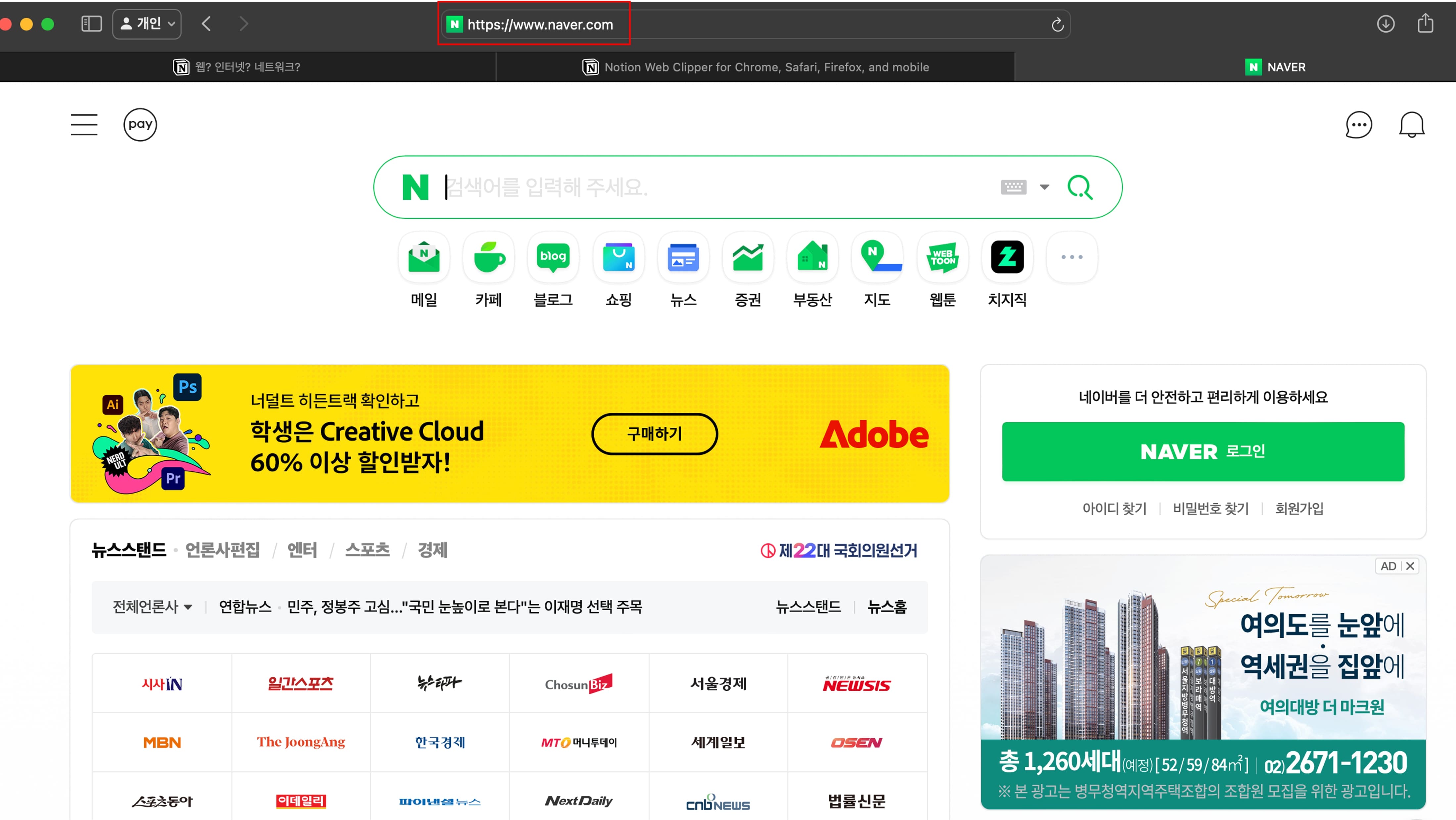Image resolution: width=1456 pixels, height=820 pixels.
Task: Open the Naver Pay circle icon
Action: 140,124
